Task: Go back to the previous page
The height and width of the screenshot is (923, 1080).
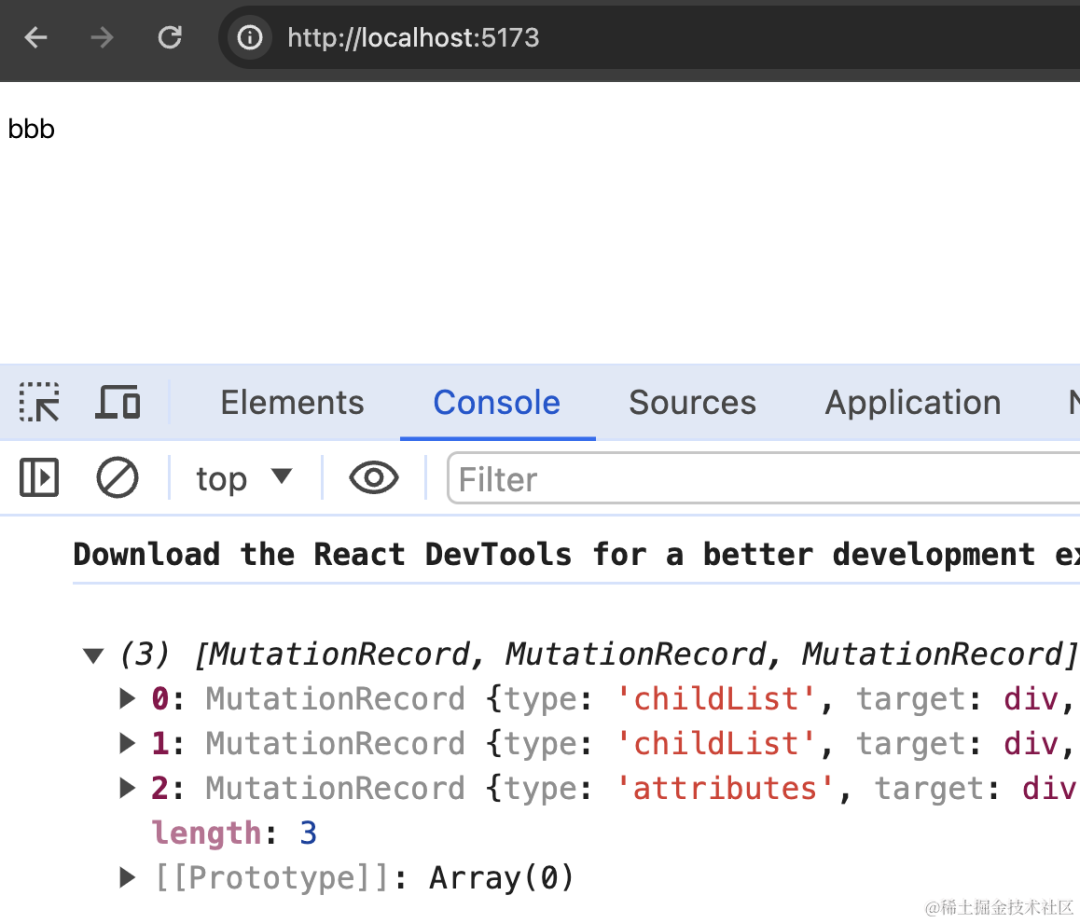Action: click(x=35, y=37)
